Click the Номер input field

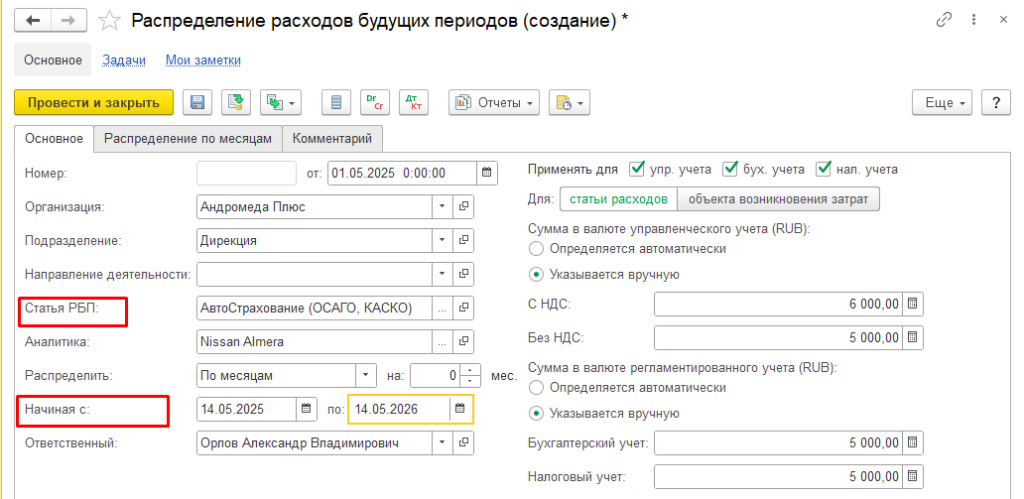pos(247,173)
